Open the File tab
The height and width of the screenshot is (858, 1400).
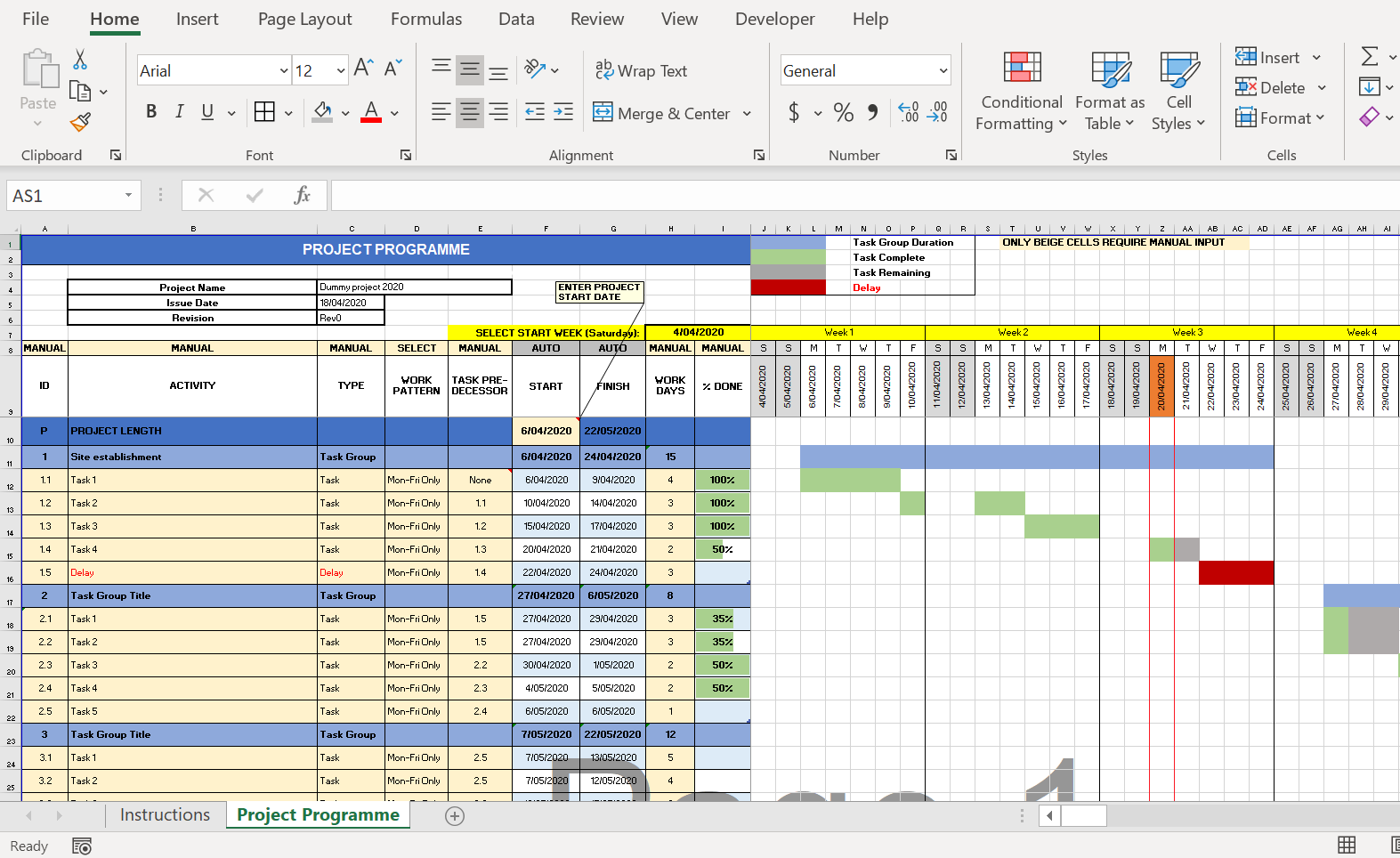(36, 19)
